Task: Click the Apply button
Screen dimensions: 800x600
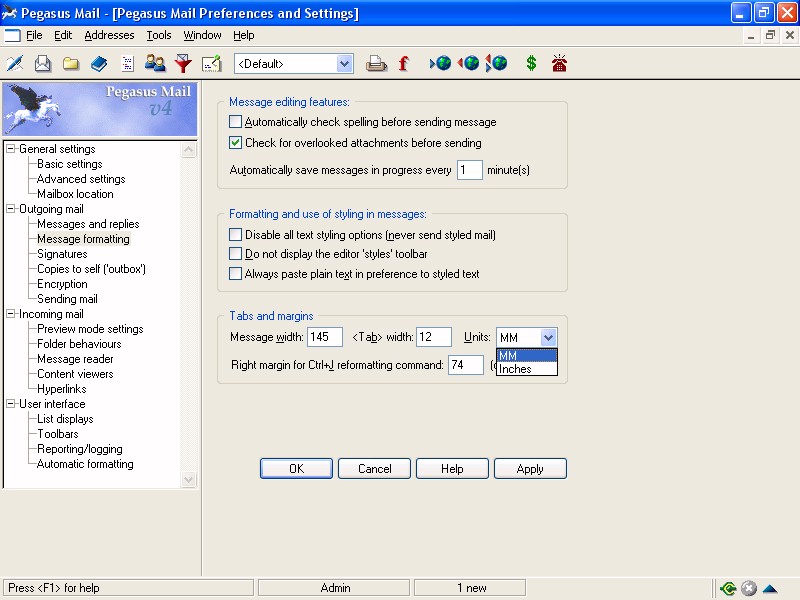Action: [x=530, y=468]
